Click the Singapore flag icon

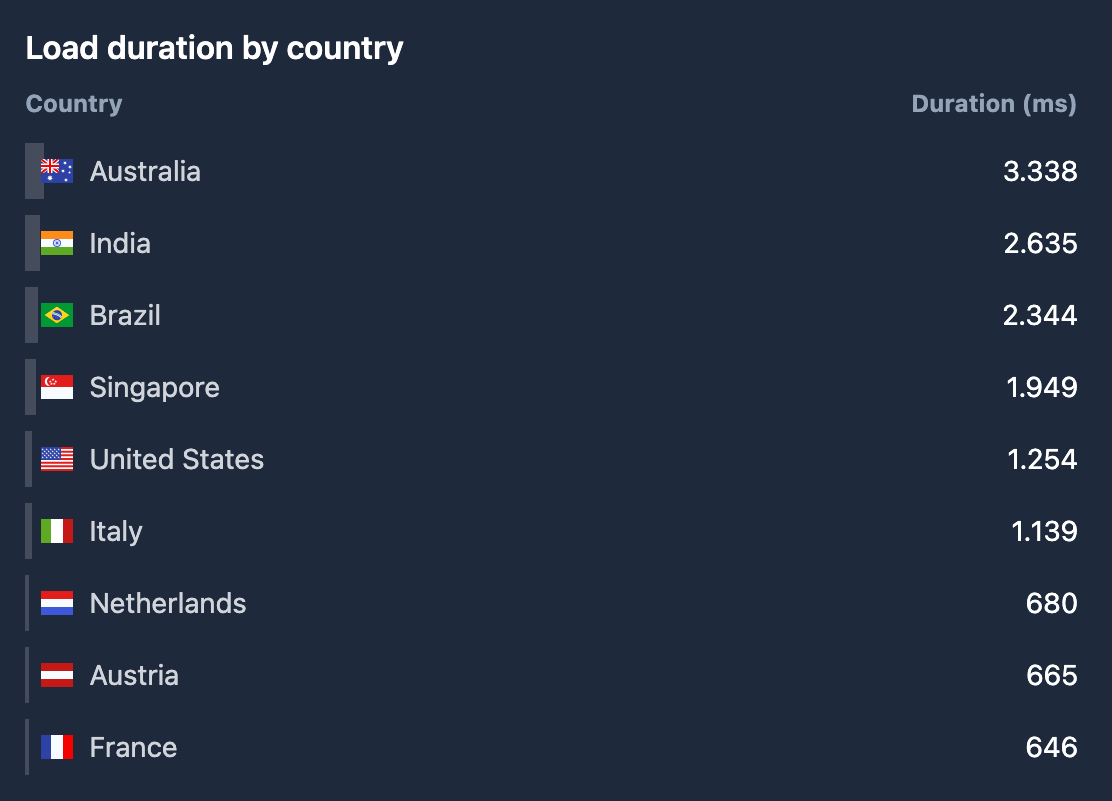57,387
